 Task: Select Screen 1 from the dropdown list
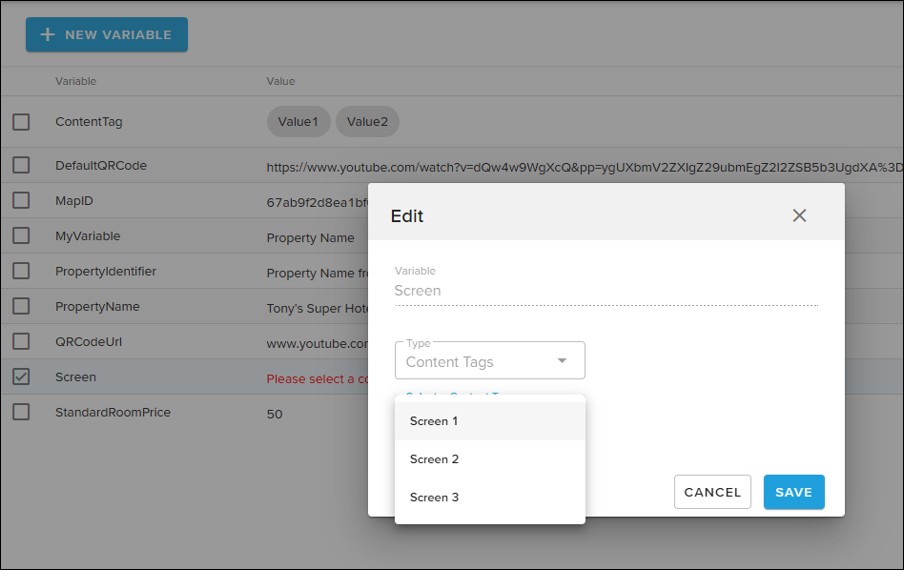434,421
